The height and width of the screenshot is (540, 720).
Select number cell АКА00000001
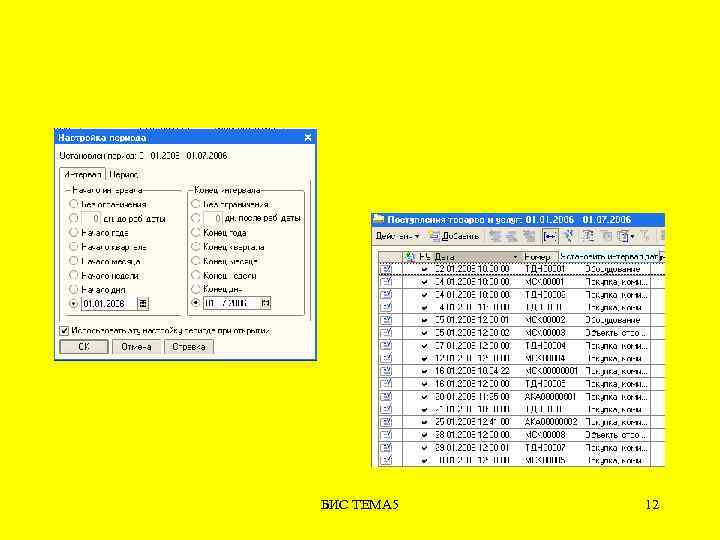tap(551, 396)
